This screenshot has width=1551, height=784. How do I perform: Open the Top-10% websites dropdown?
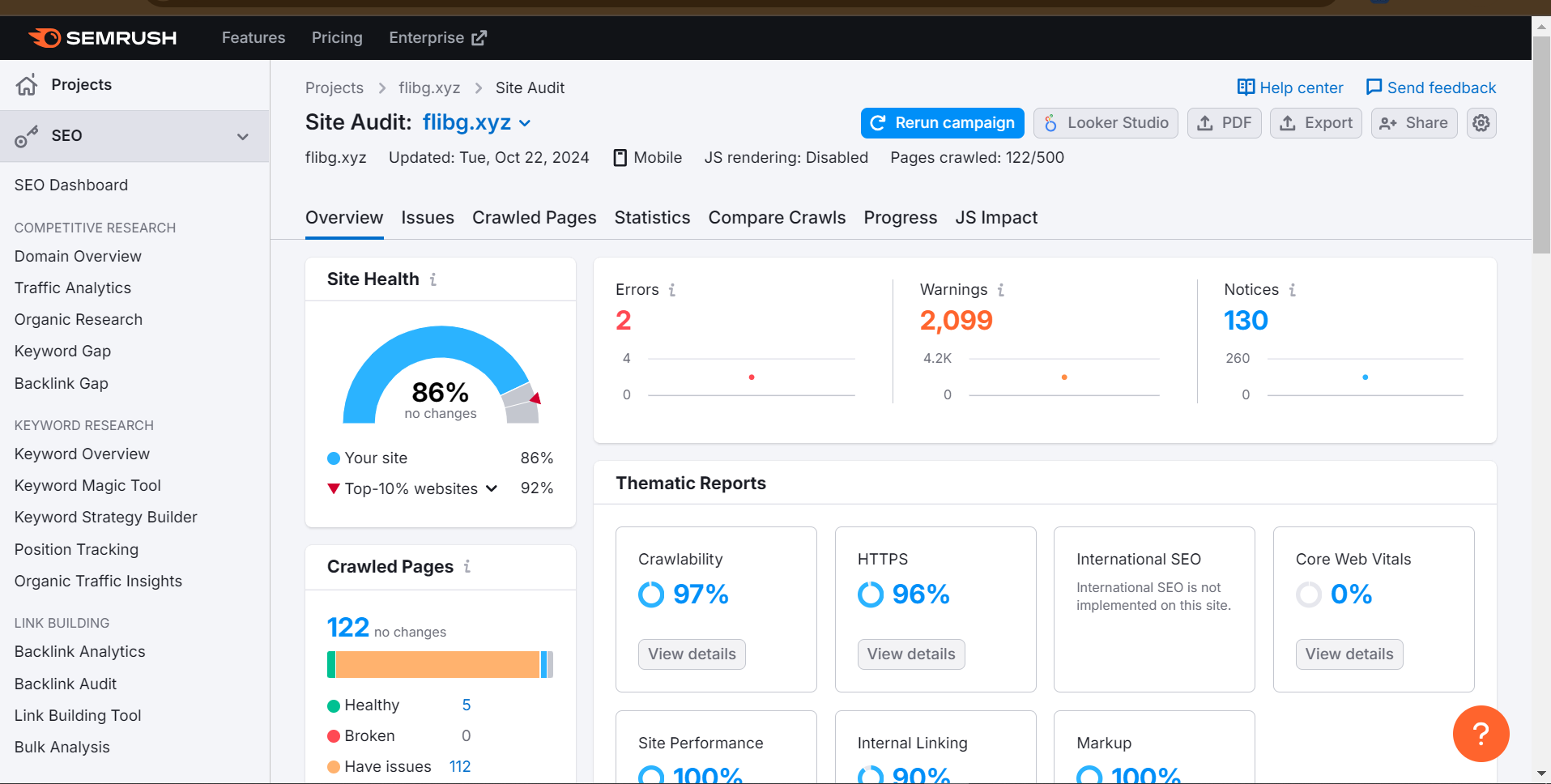[x=491, y=488]
